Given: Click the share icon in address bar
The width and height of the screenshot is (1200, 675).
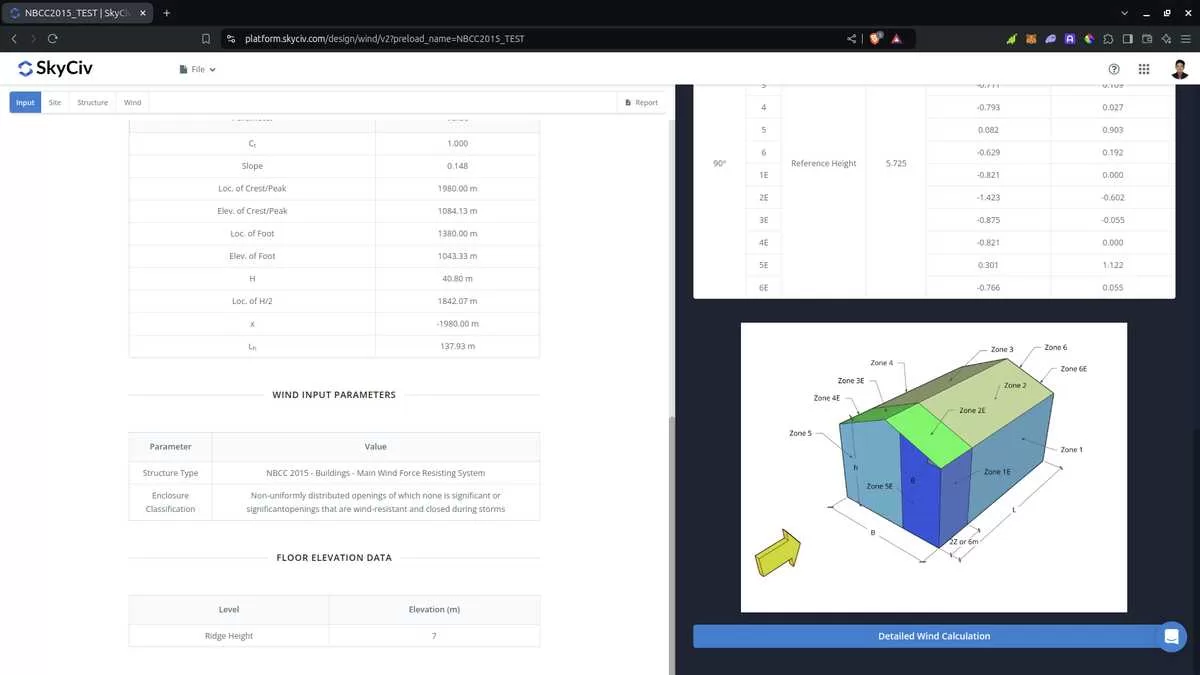Looking at the screenshot, I should pos(852,39).
